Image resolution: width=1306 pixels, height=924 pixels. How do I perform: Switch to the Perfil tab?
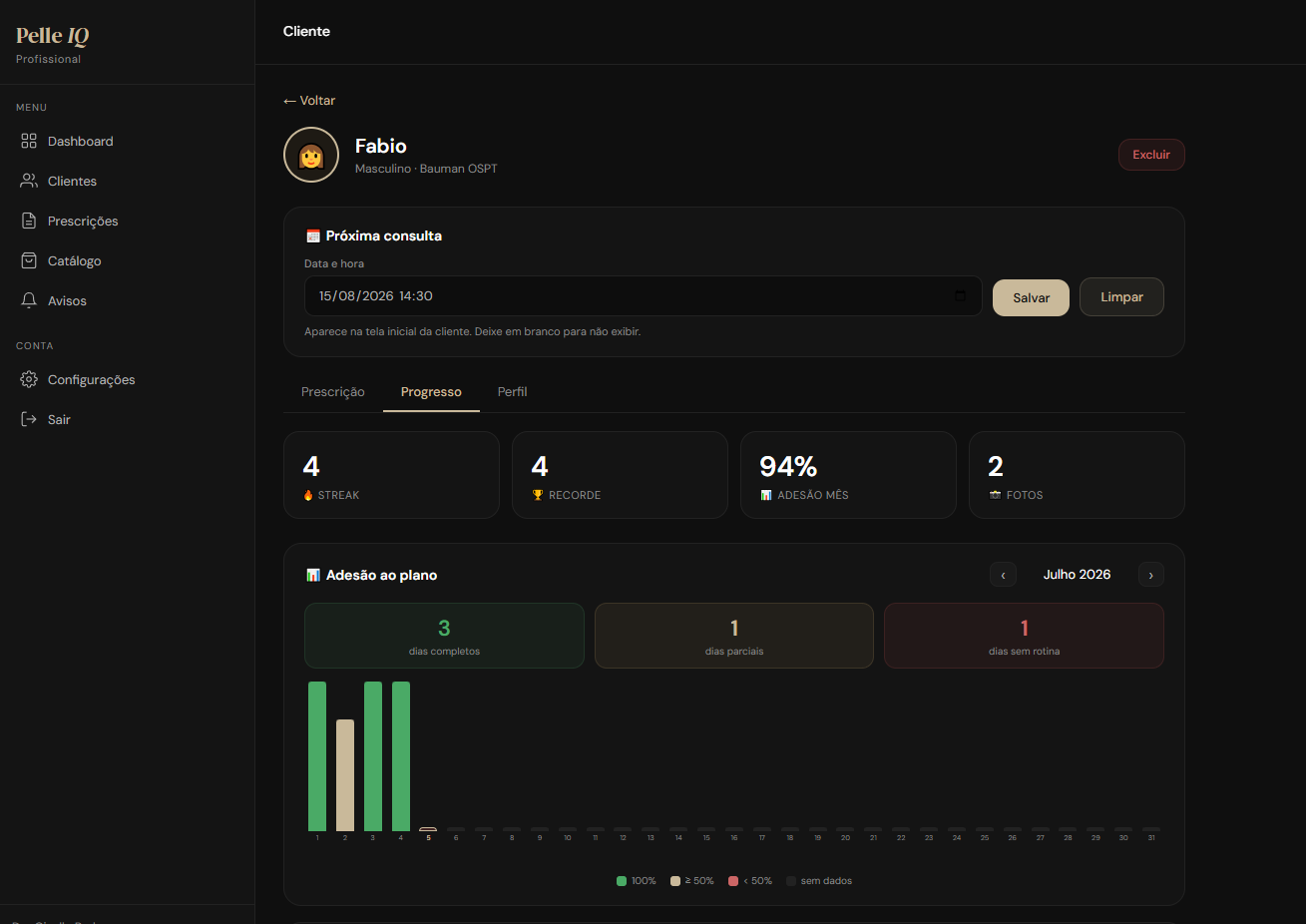(512, 392)
